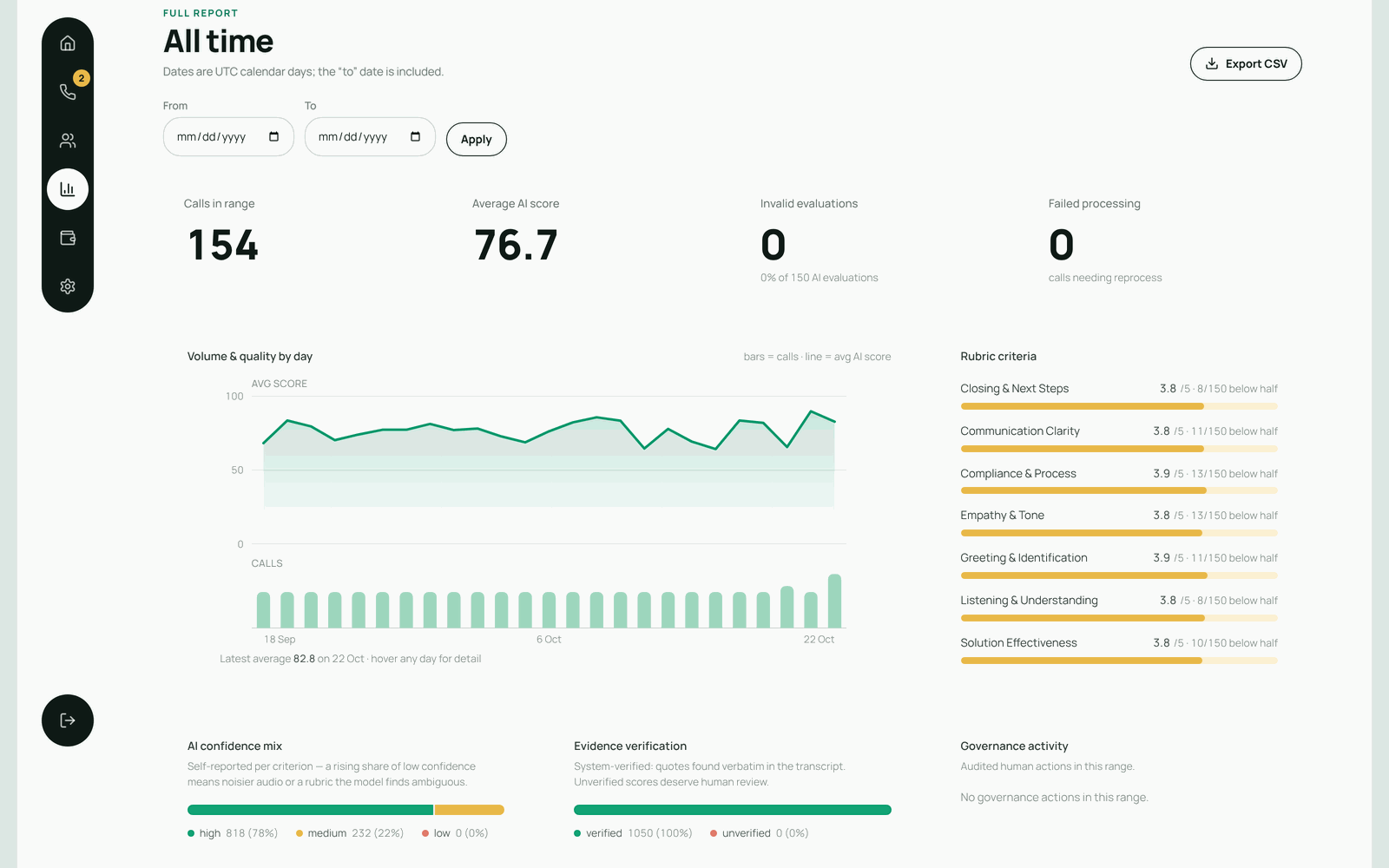Select the Reports bar-chart icon
The width and height of the screenshot is (1389, 868).
pos(68,189)
